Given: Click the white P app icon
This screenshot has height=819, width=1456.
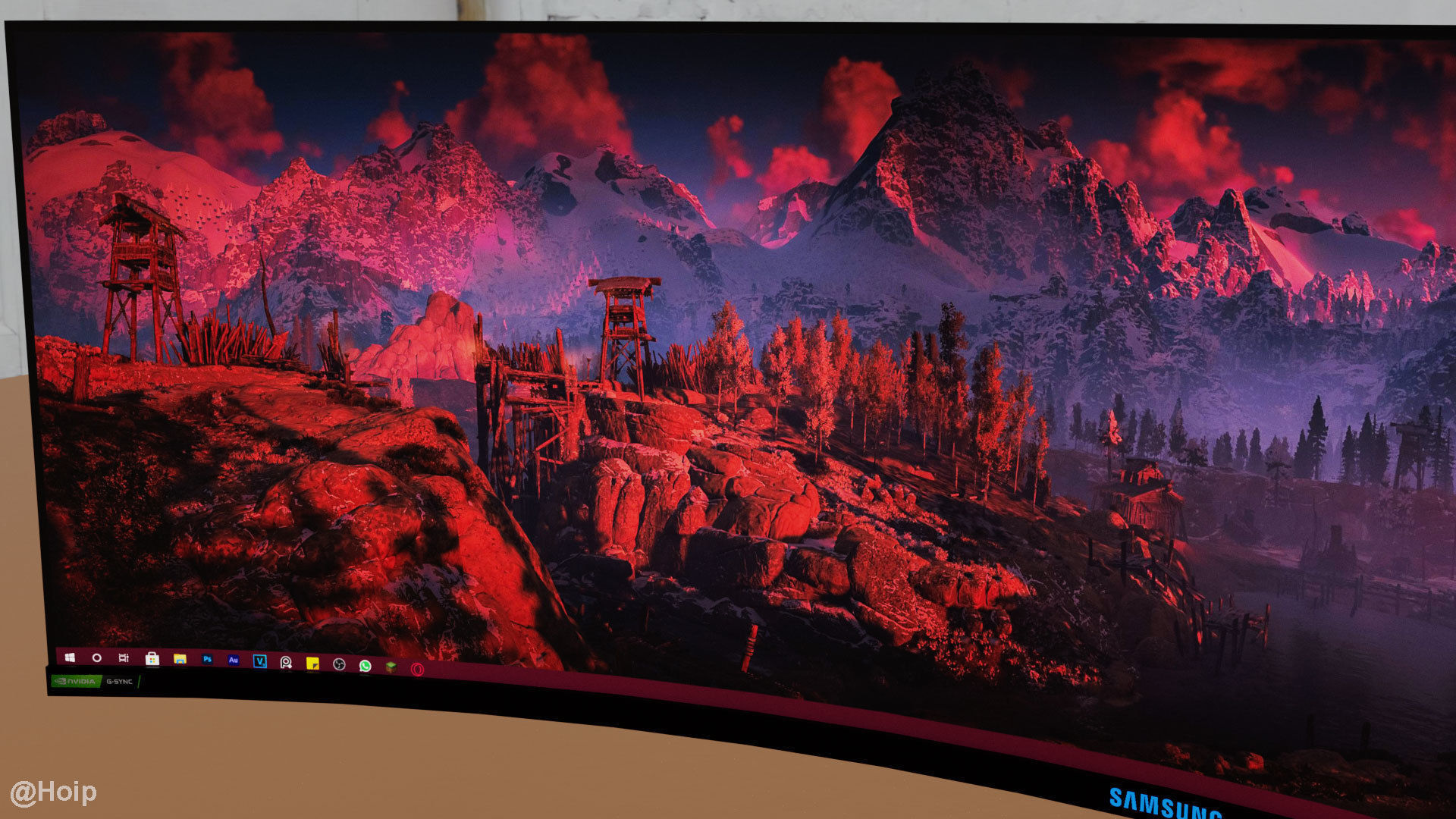Looking at the screenshot, I should point(286,663).
